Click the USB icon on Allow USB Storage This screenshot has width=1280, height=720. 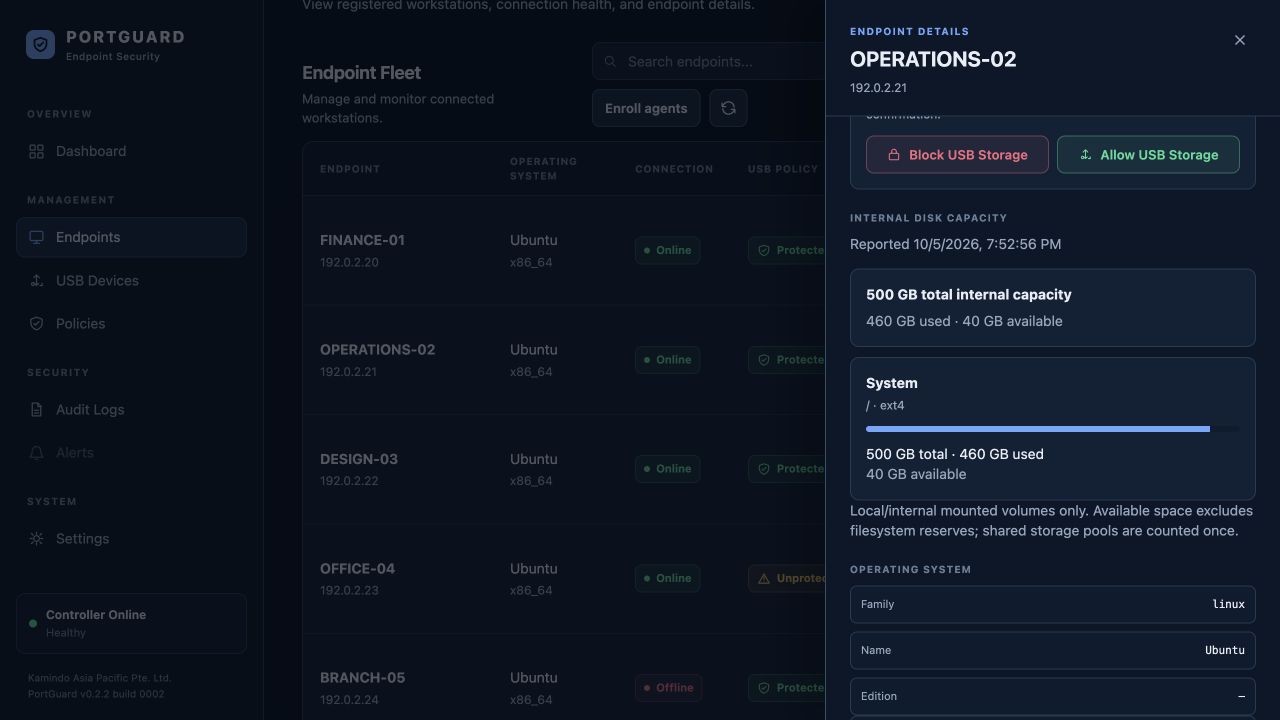[1085, 155]
